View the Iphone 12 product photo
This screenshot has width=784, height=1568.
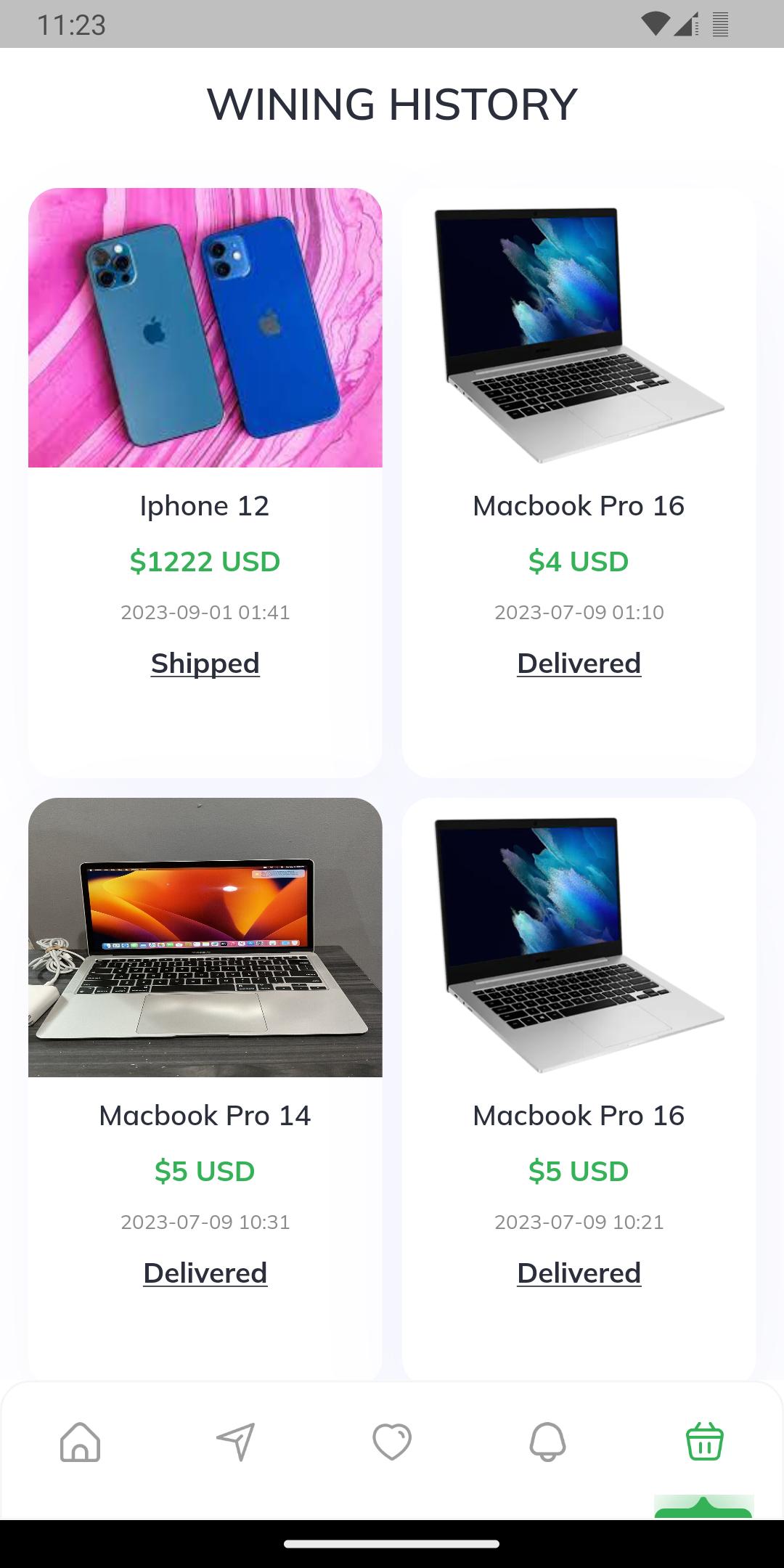205,327
